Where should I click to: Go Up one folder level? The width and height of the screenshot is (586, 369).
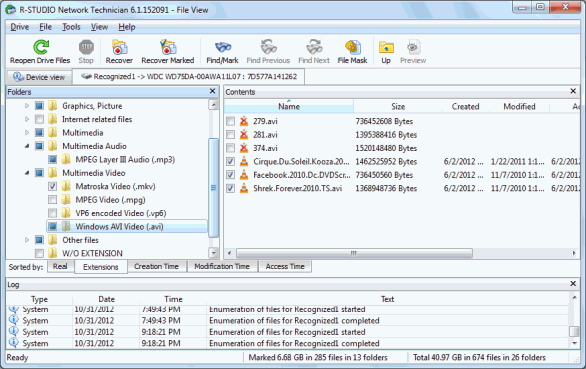pyautogui.click(x=386, y=47)
